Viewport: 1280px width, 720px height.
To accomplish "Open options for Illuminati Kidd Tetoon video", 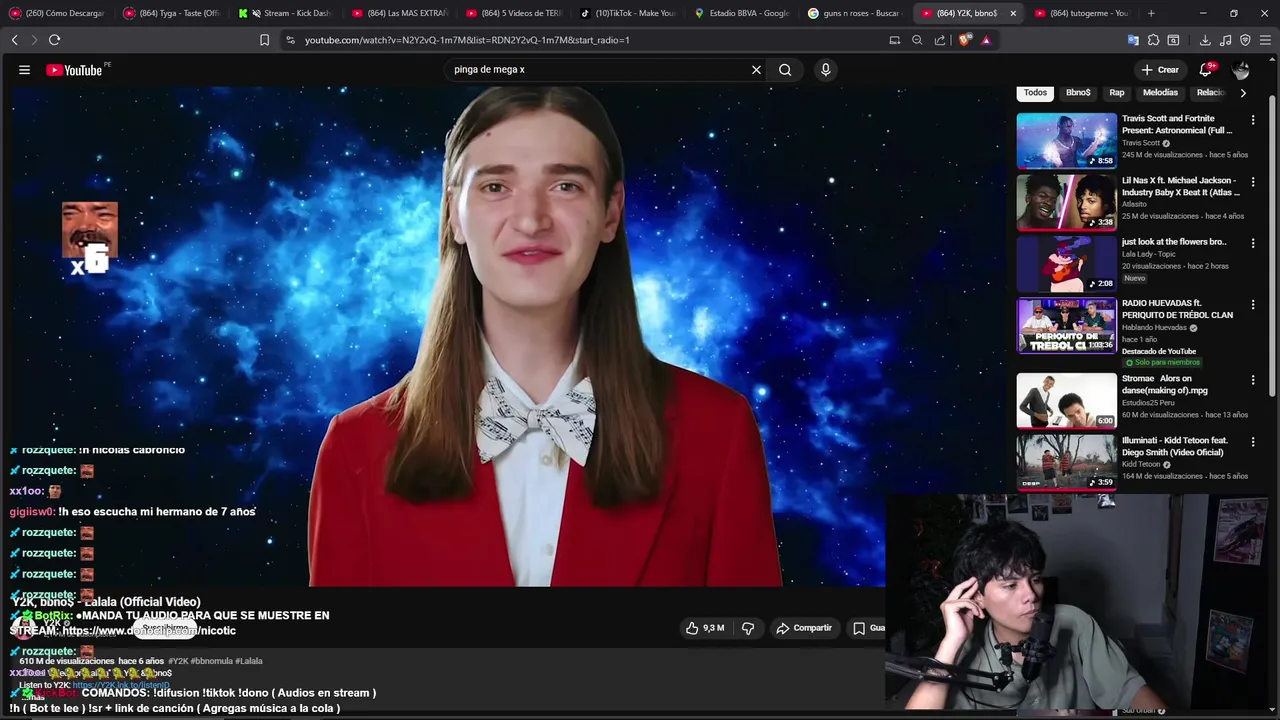I will click(x=1253, y=442).
